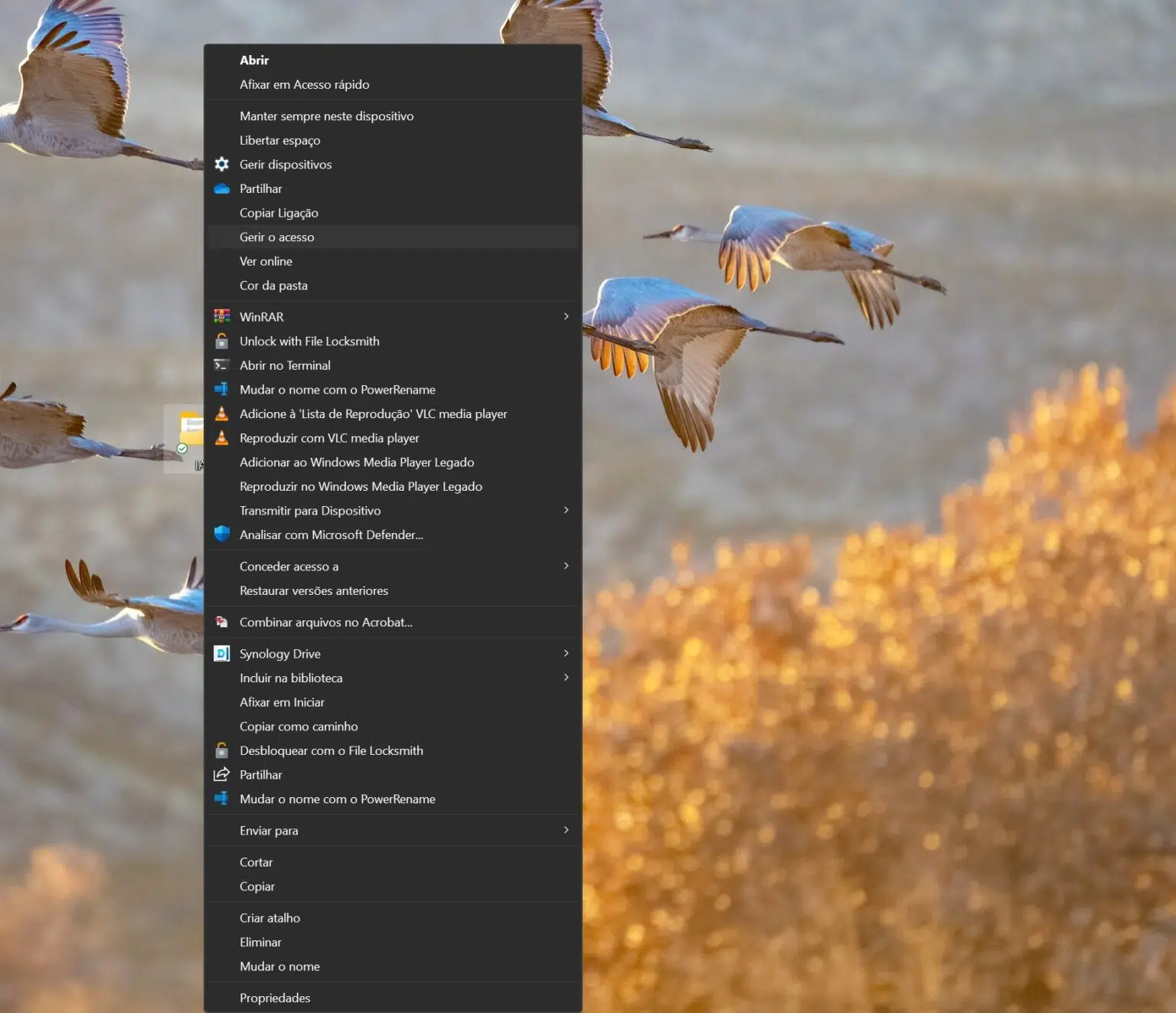Click the Microsoft Defender shield icon

pyautogui.click(x=222, y=534)
